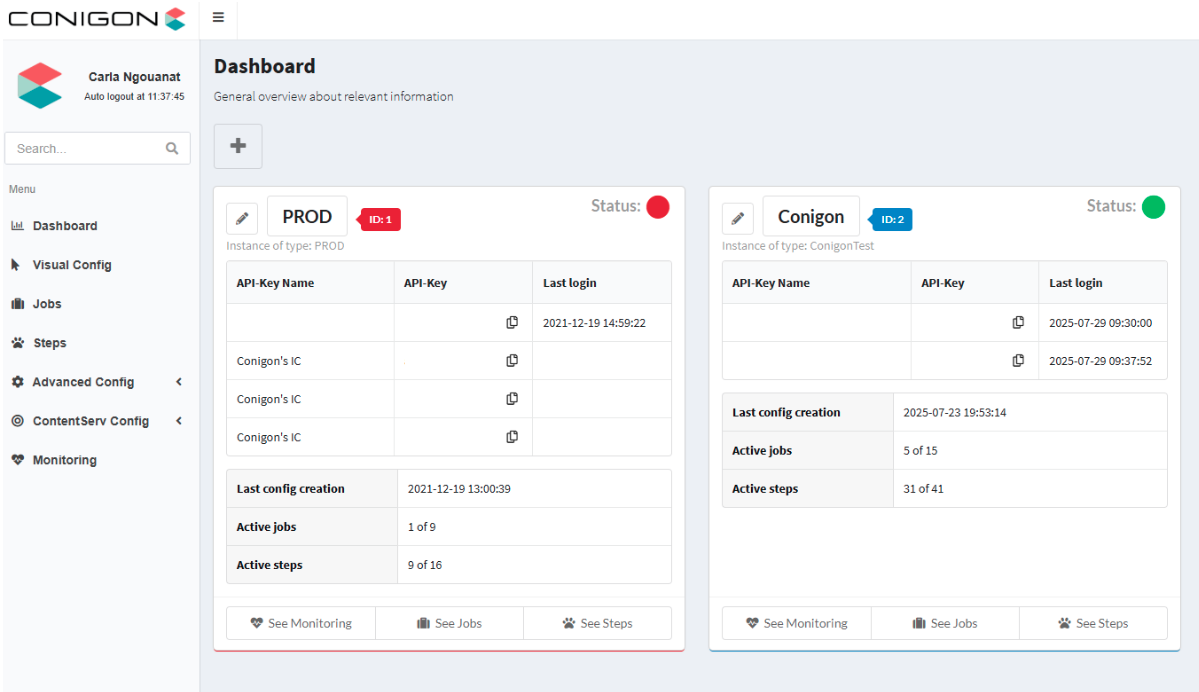Screen dimensions: 1199x692
Task: Click Instance of type: PROD text
Action: click(x=285, y=245)
